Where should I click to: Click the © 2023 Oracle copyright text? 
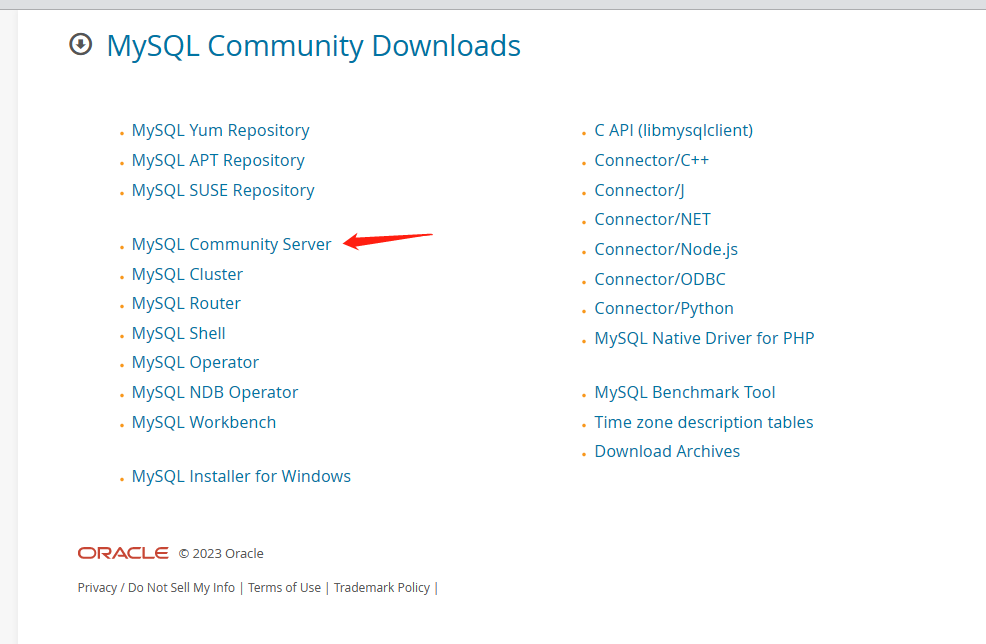pyautogui.click(x=221, y=553)
